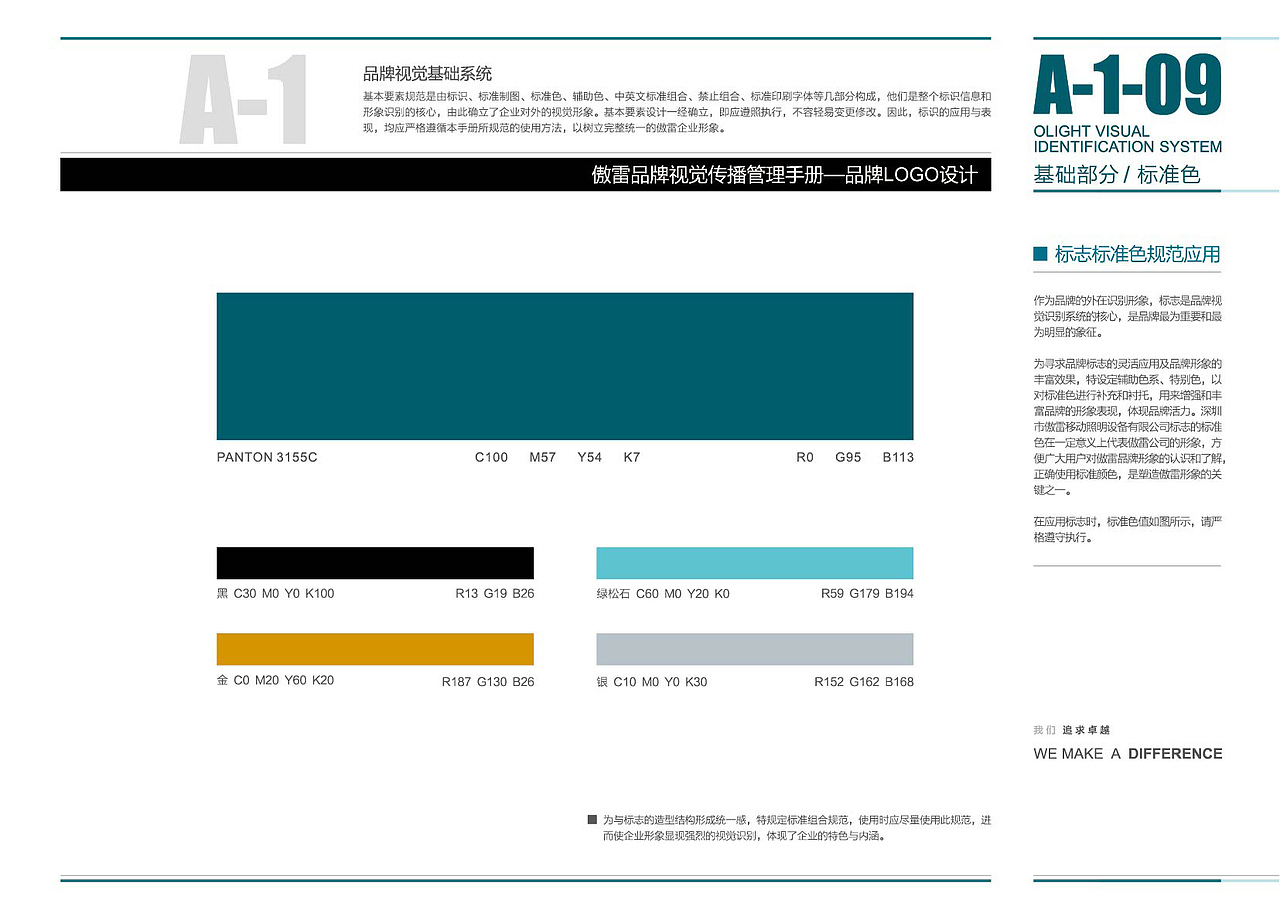Click the OLIGHT VISUAL IDENTIFICATION SYSTEM logo text
The image size is (1280, 914).
pyautogui.click(x=1127, y=137)
